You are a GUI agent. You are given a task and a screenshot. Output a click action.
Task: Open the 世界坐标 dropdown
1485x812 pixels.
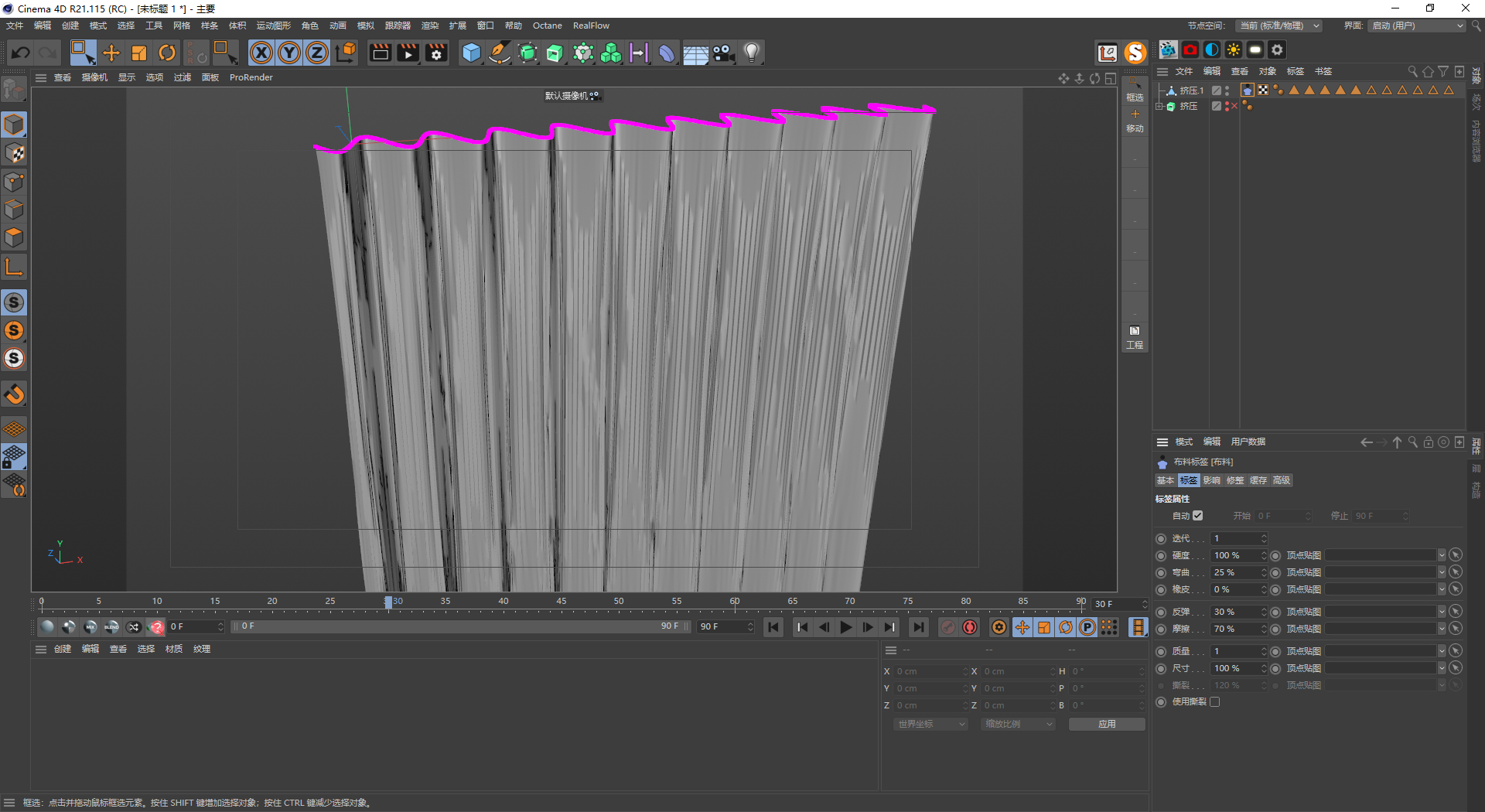tap(930, 725)
